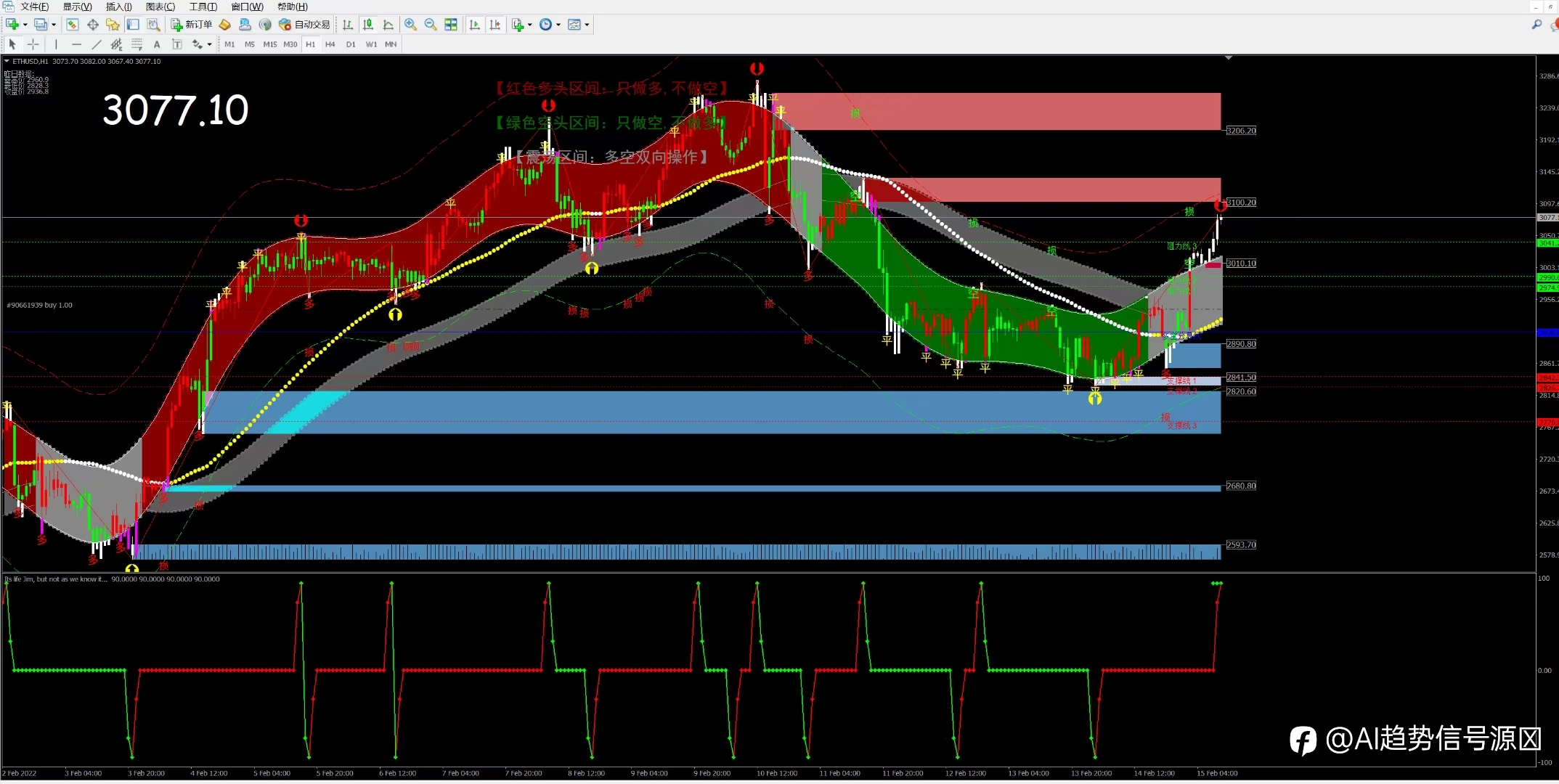The width and height of the screenshot is (1559, 784).
Task: Select the text A tool
Action: [x=157, y=44]
